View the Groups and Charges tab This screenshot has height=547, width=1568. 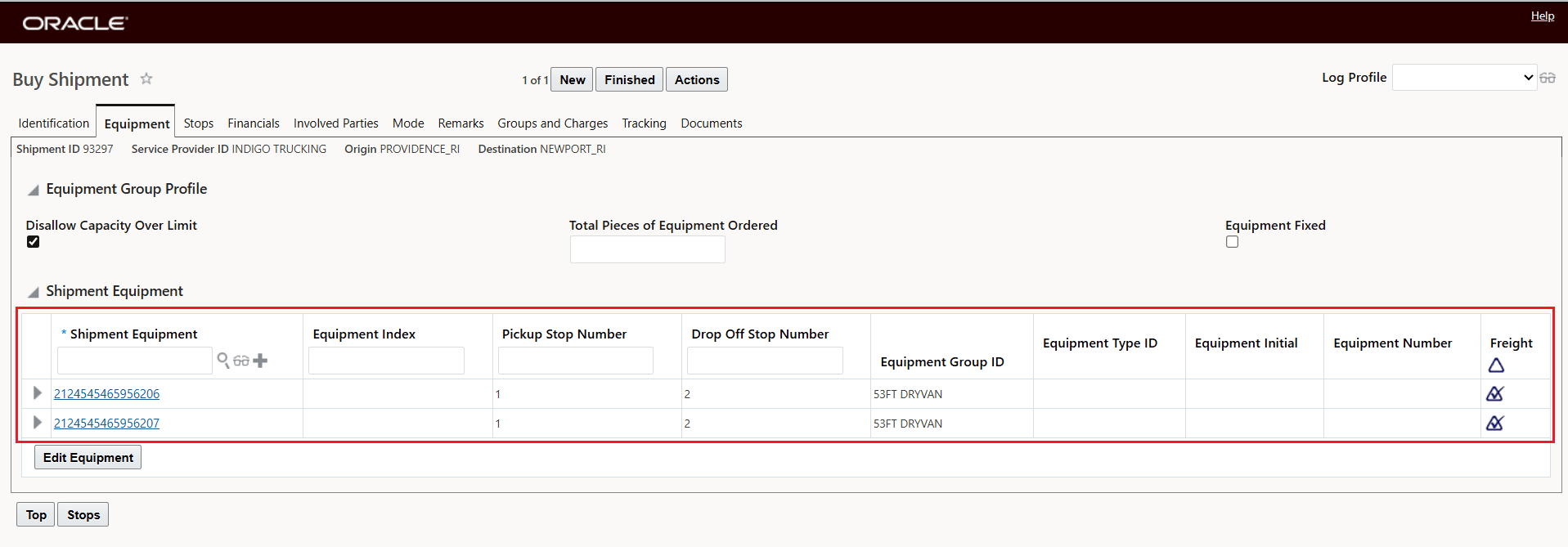pyautogui.click(x=553, y=123)
